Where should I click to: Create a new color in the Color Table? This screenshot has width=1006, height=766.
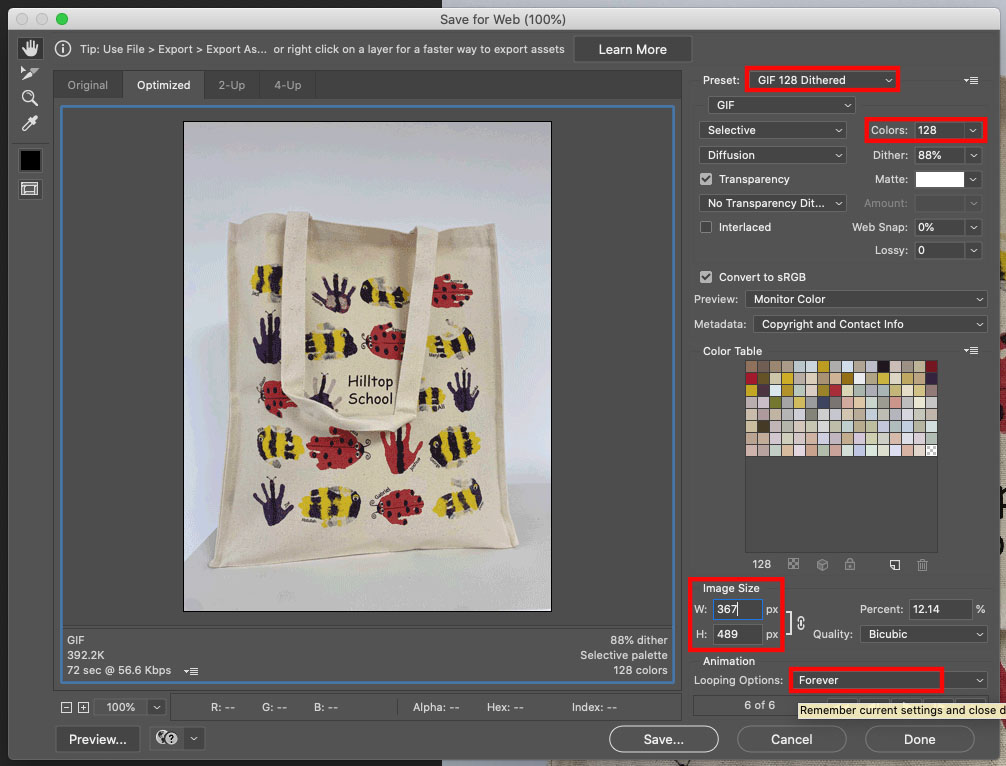click(895, 565)
